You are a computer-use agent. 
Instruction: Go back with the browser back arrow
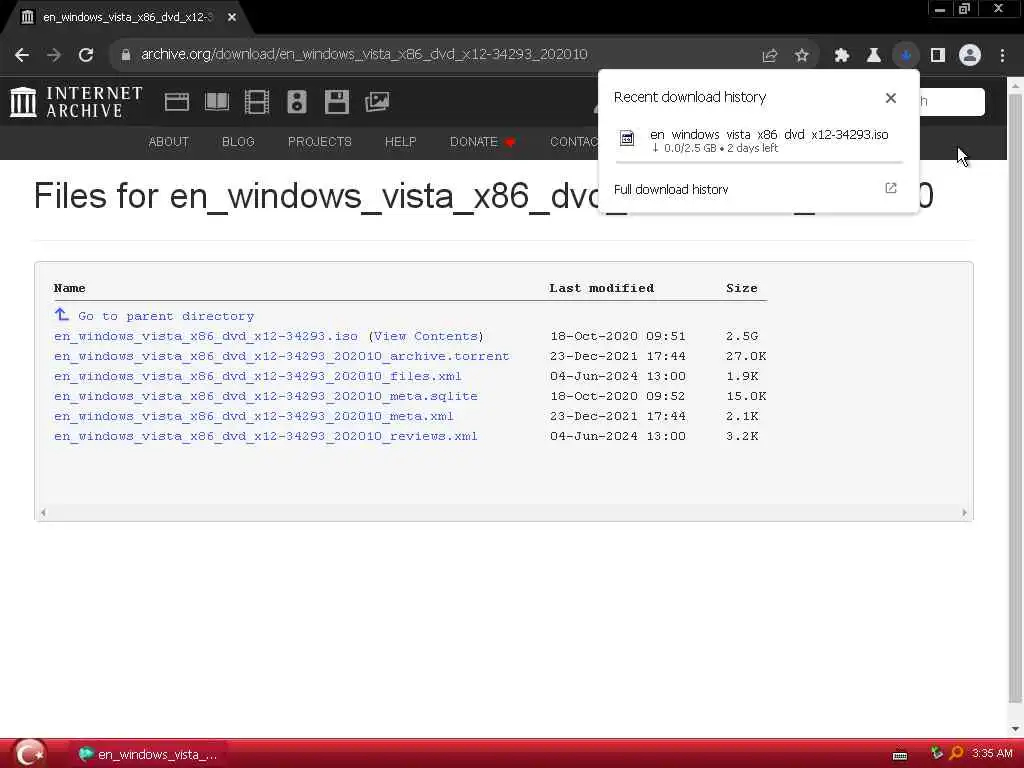tap(22, 55)
